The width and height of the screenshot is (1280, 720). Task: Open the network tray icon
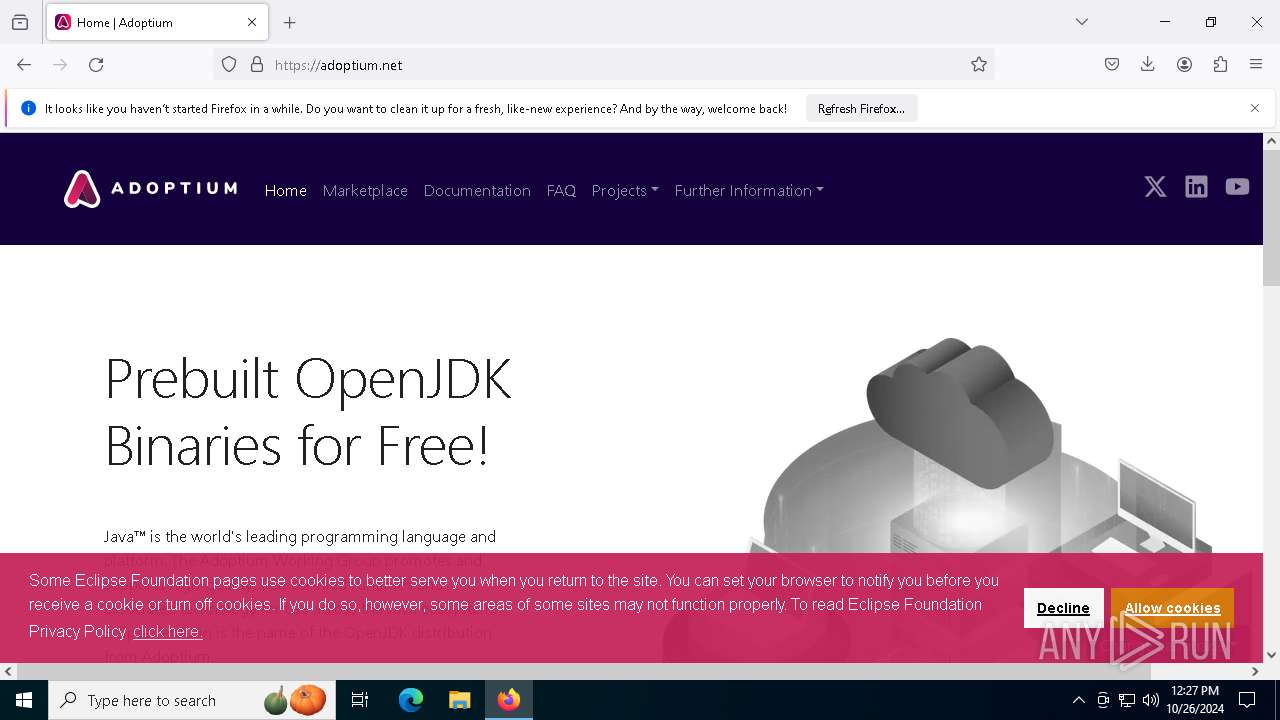coord(1127,700)
